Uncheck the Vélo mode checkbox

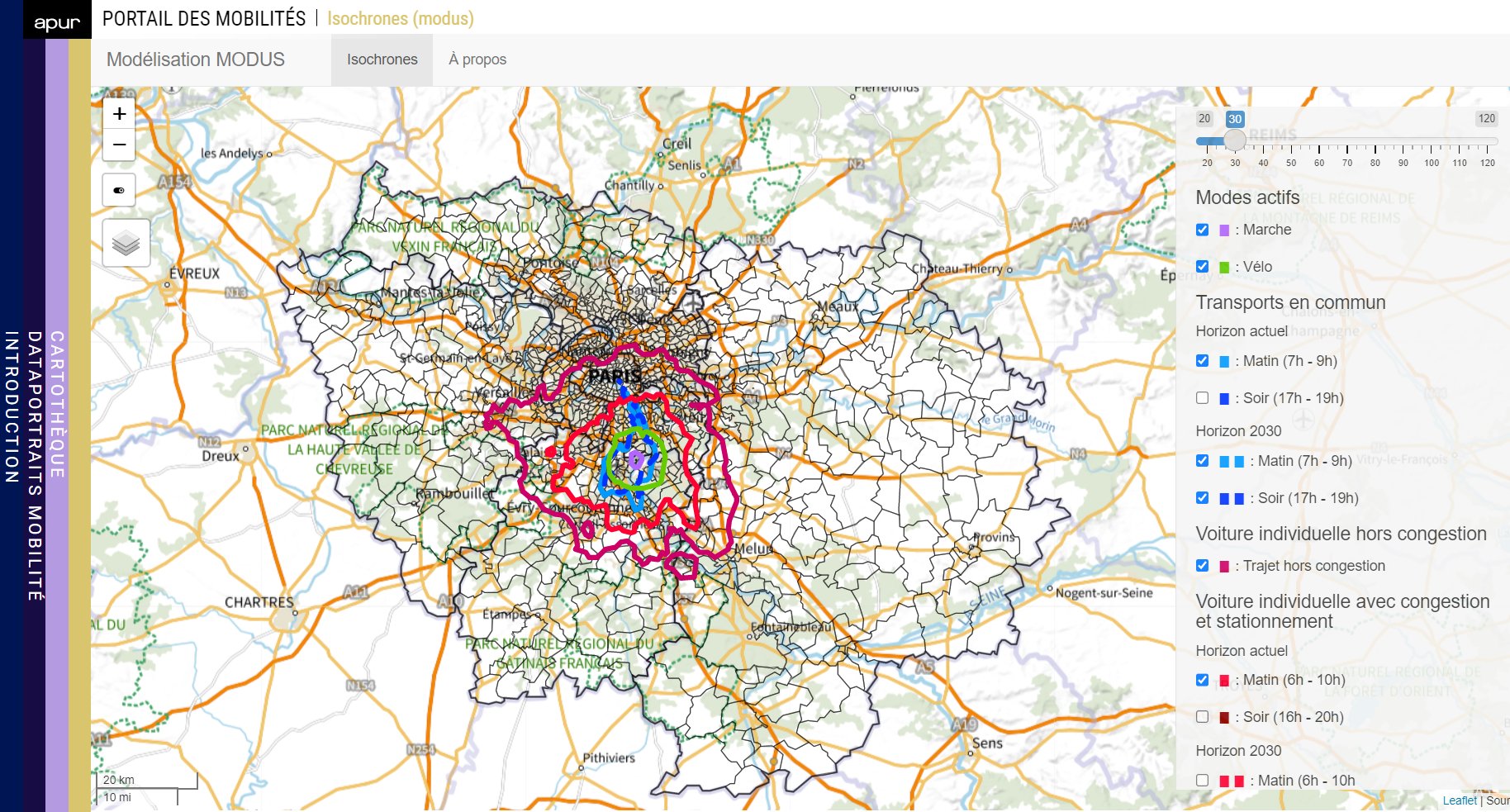[x=1203, y=266]
